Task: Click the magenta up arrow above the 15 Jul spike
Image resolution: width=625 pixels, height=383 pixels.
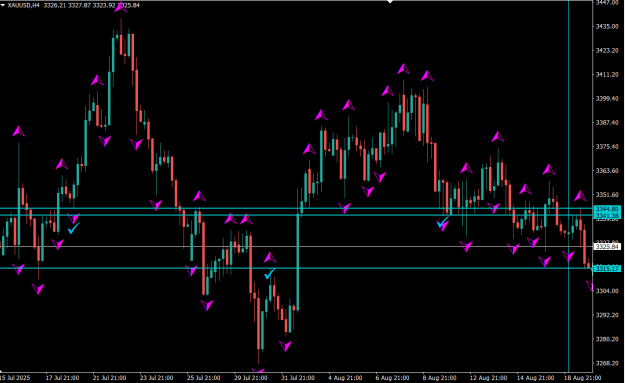Action: coord(18,131)
